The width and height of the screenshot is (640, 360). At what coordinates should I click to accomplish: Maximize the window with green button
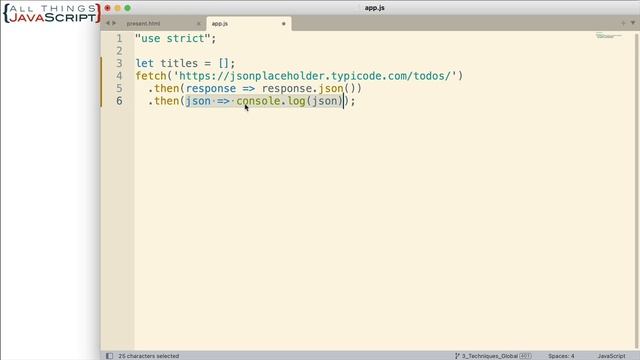(128, 8)
